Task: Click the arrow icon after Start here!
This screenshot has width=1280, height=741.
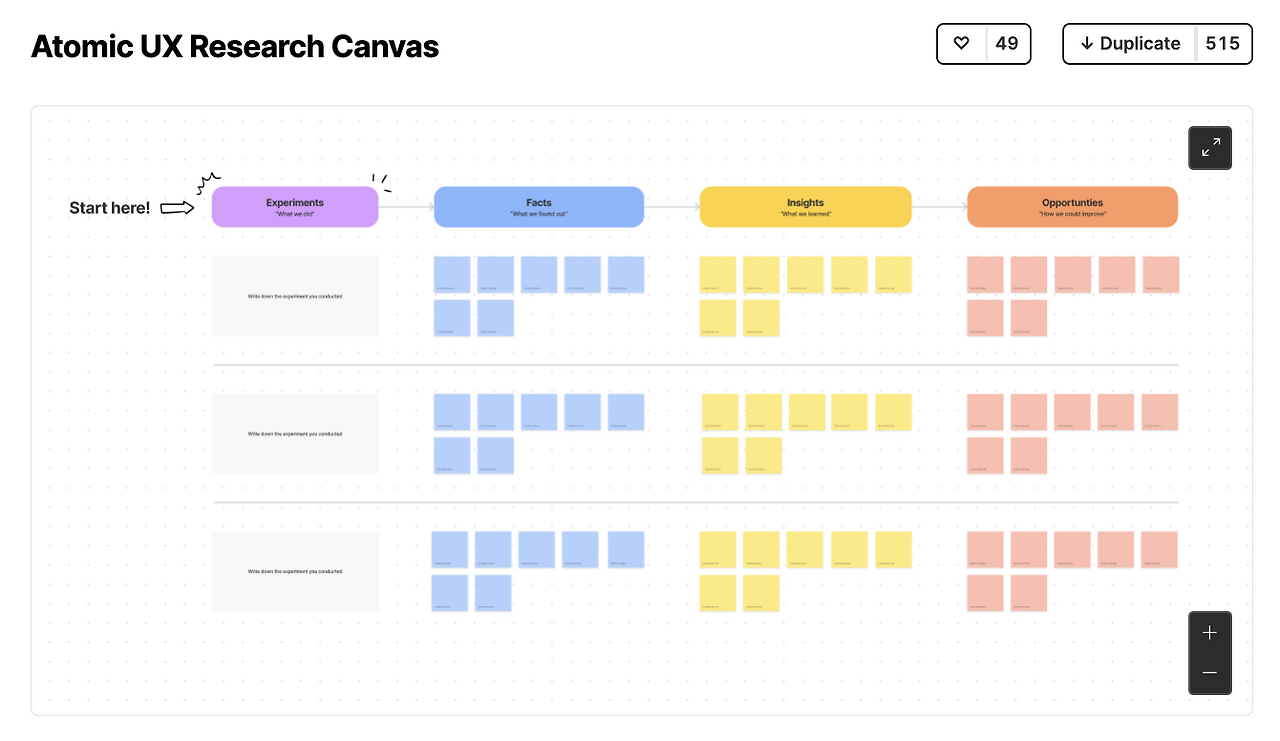Action: click(177, 208)
